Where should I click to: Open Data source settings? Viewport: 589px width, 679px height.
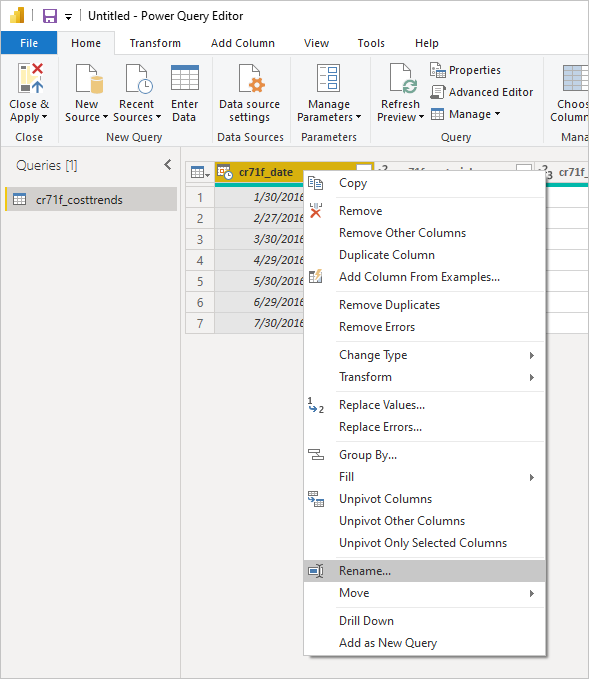(249, 93)
